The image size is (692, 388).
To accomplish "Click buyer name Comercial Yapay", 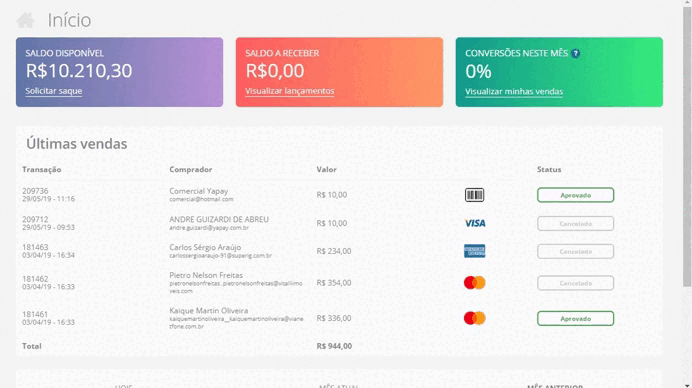I will pyautogui.click(x=199, y=191).
